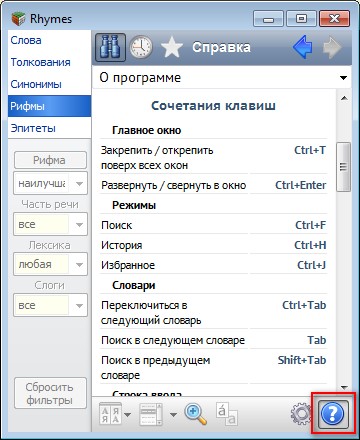The width and height of the screenshot is (360, 440).
Task: Click the 'Главное окно' section header
Action: [x=146, y=130]
